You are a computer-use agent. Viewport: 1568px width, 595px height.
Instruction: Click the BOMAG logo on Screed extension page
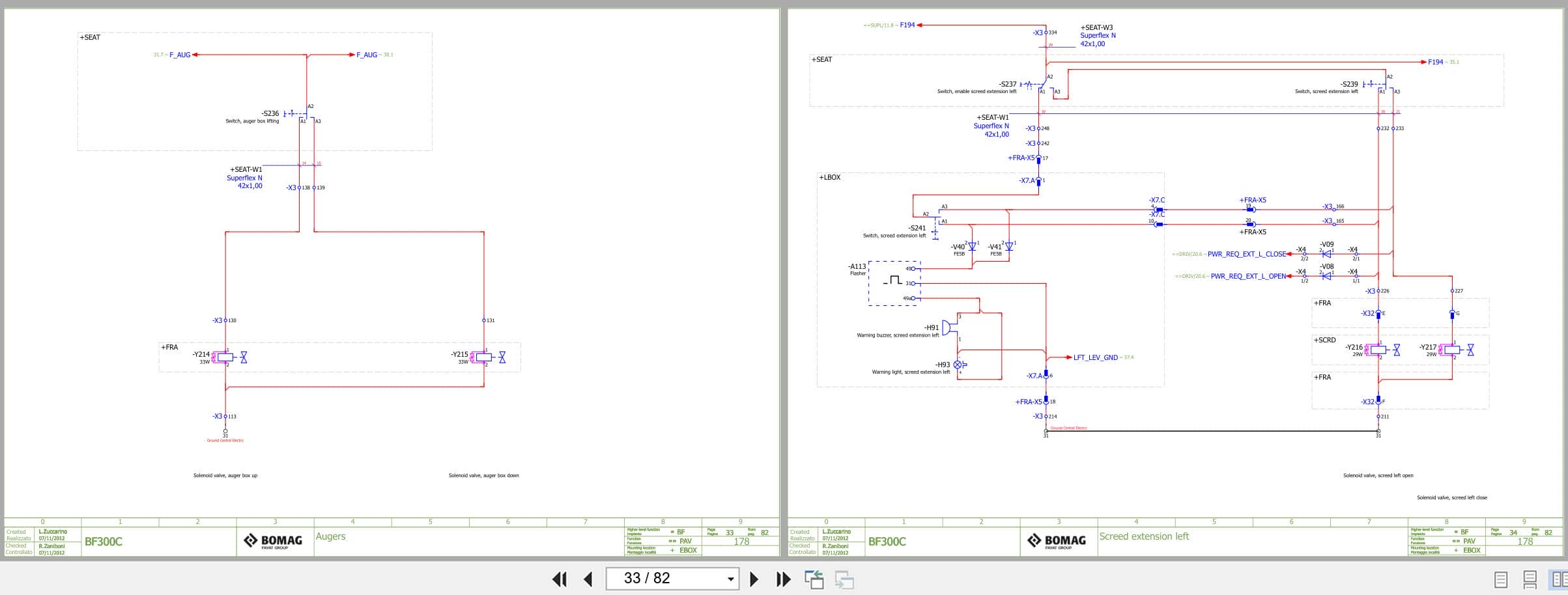pos(1057,541)
